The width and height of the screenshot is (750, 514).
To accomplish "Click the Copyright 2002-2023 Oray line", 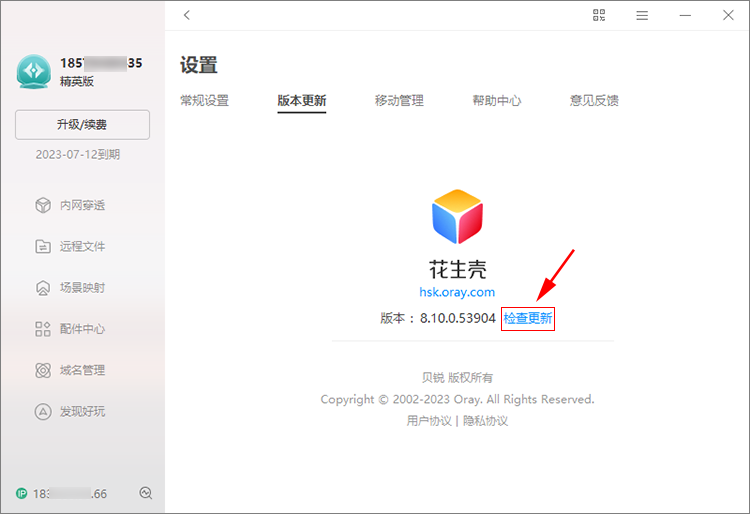I will pyautogui.click(x=457, y=399).
